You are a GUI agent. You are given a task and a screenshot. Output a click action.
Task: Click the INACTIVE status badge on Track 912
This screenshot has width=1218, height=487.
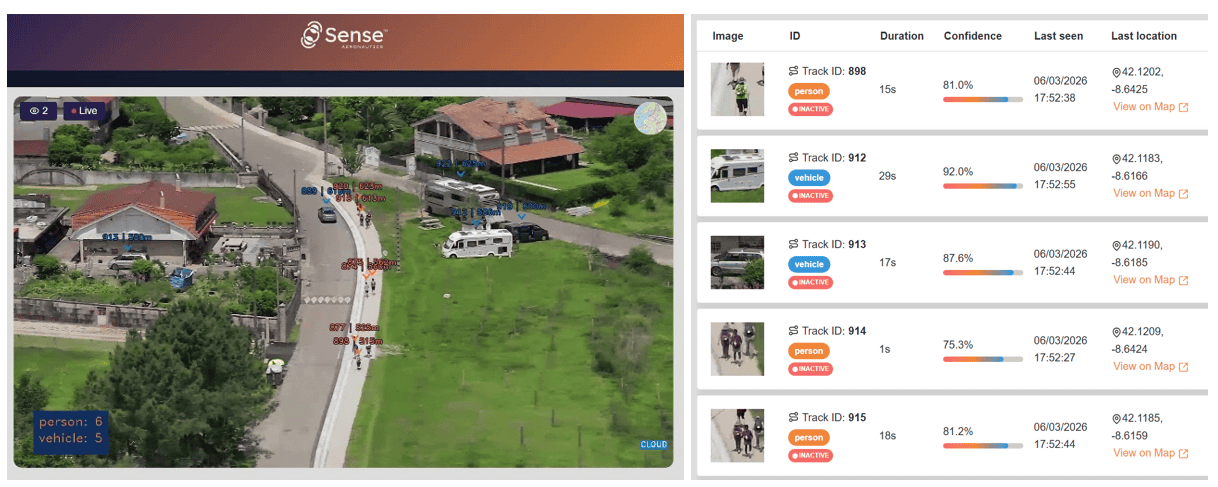click(x=811, y=195)
